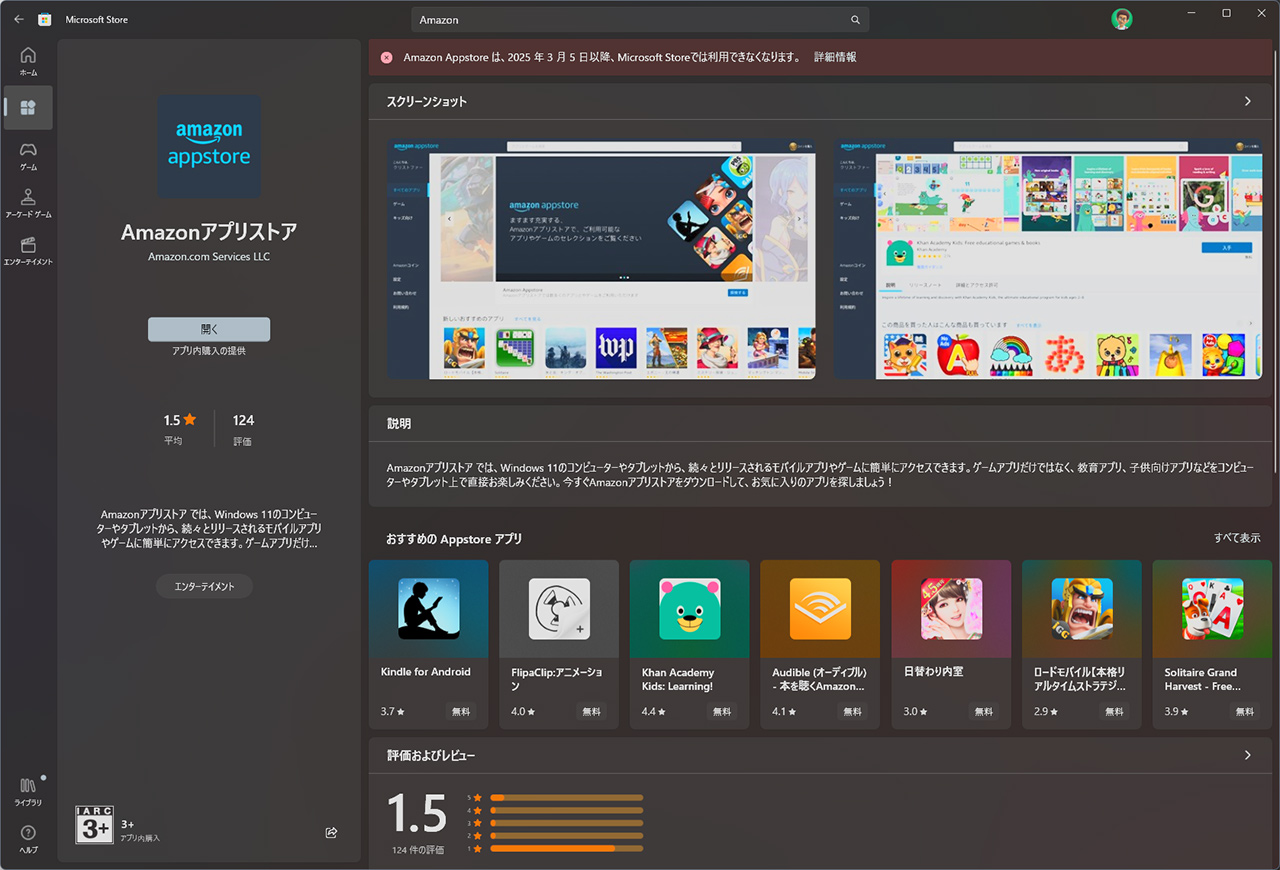This screenshot has width=1280, height=870.
Task: Open the user profile avatar
Action: (1122, 19)
